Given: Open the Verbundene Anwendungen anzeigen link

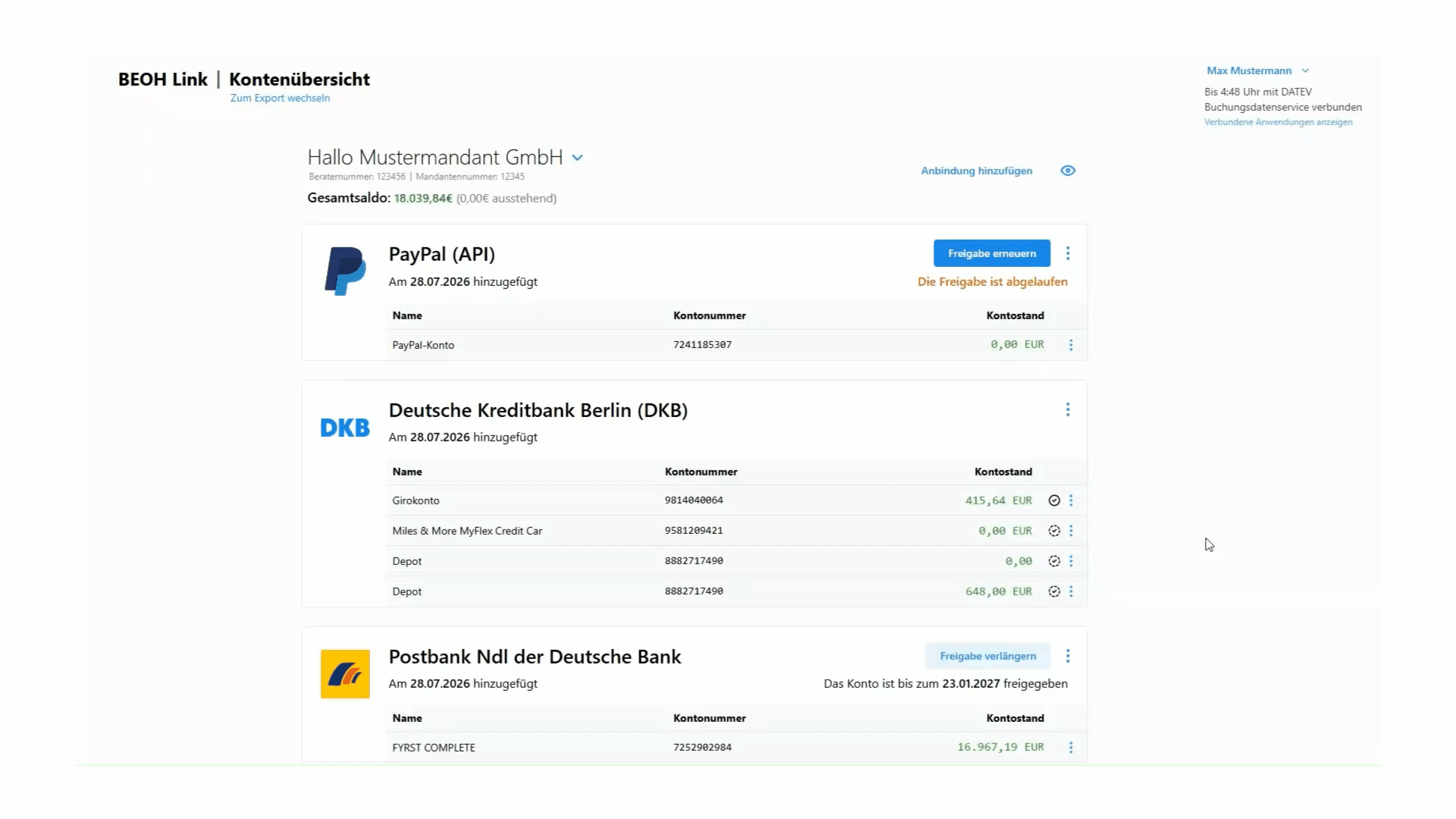Looking at the screenshot, I should coord(1278,122).
